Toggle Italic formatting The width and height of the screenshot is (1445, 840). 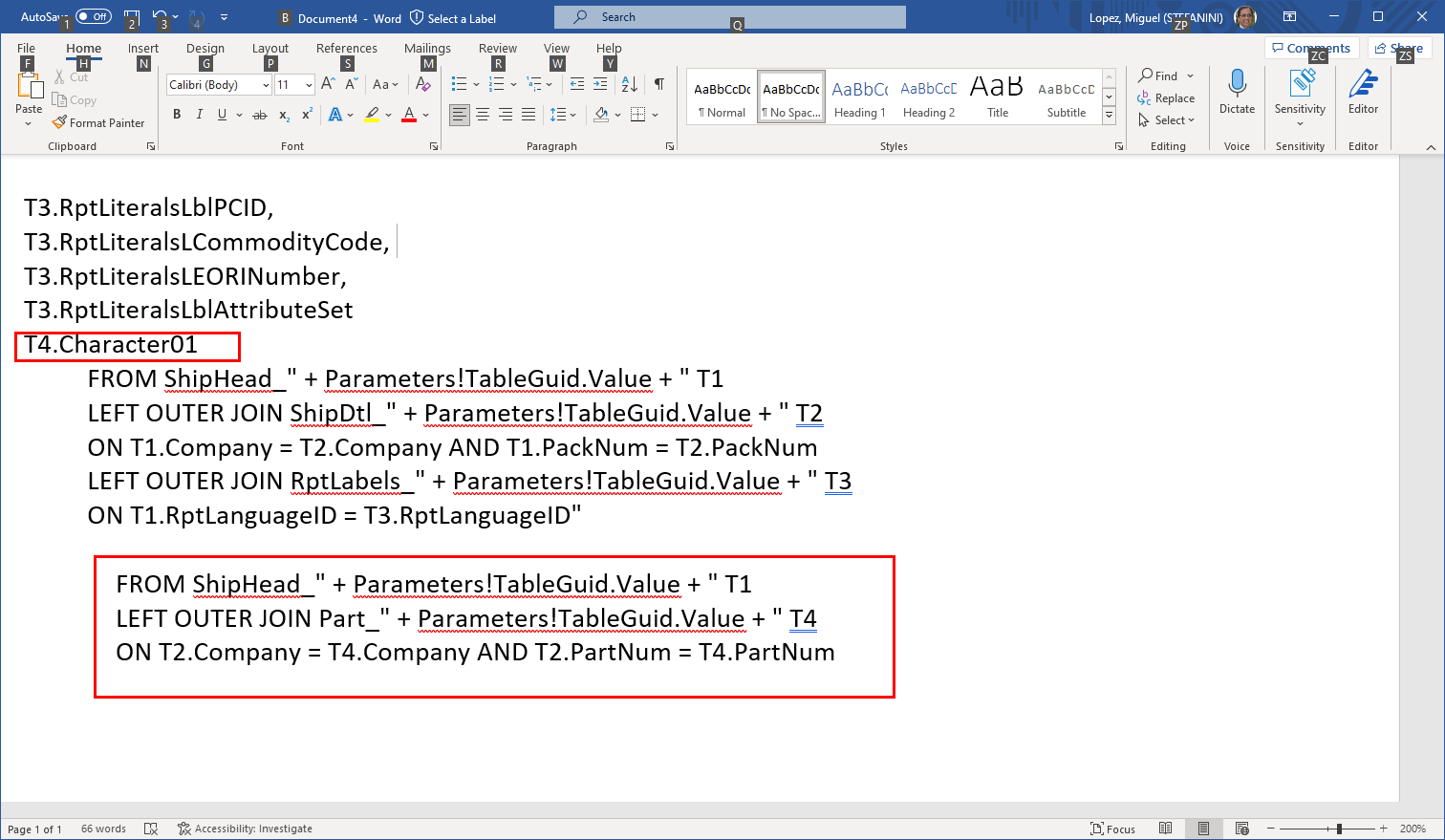pos(199,115)
